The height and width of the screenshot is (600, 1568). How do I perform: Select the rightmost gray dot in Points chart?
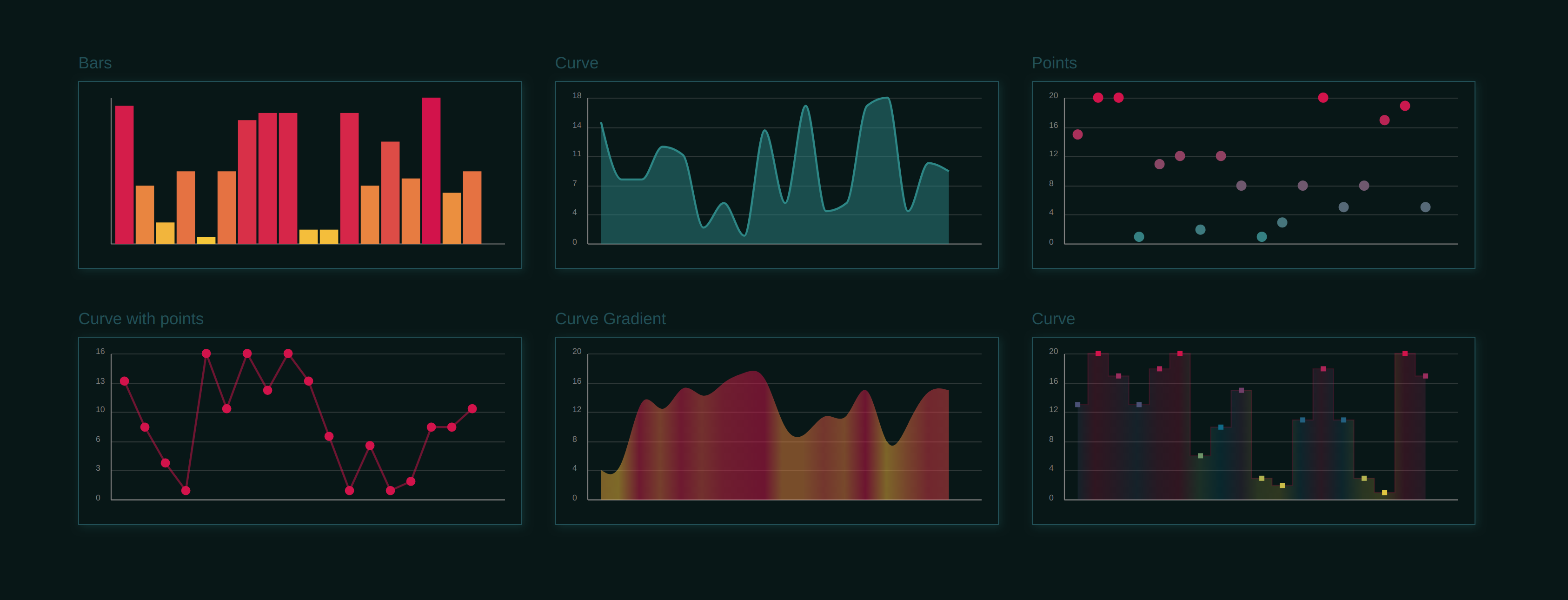1425,207
